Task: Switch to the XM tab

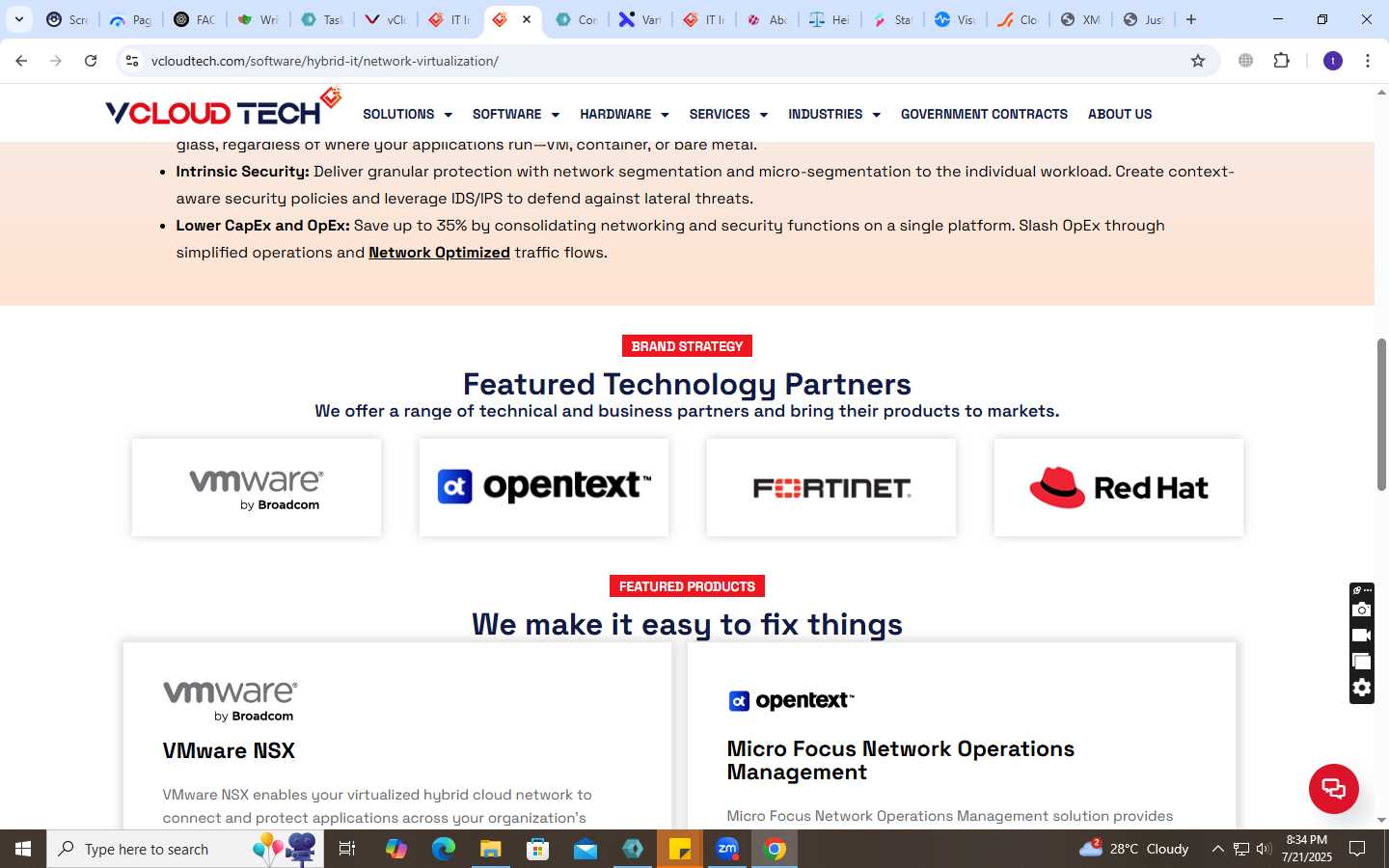Action: (x=1080, y=19)
